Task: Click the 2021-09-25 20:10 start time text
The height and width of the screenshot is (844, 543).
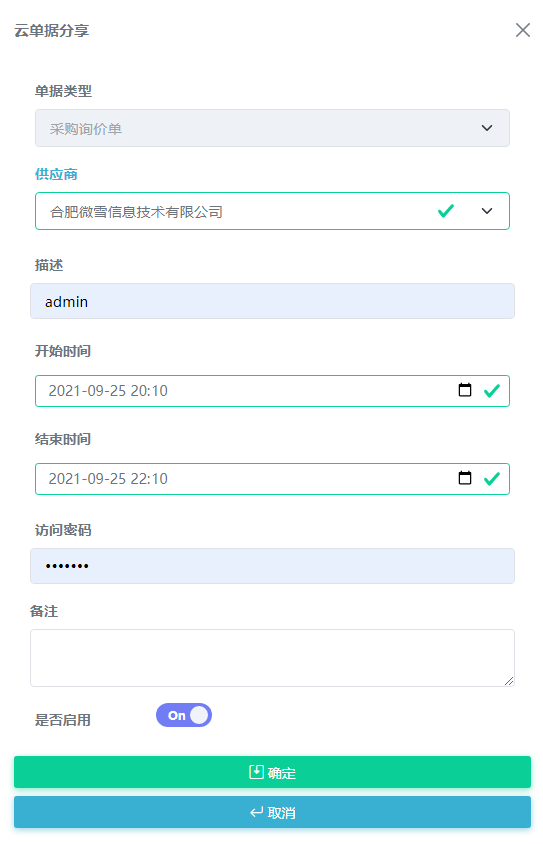Action: click(108, 391)
